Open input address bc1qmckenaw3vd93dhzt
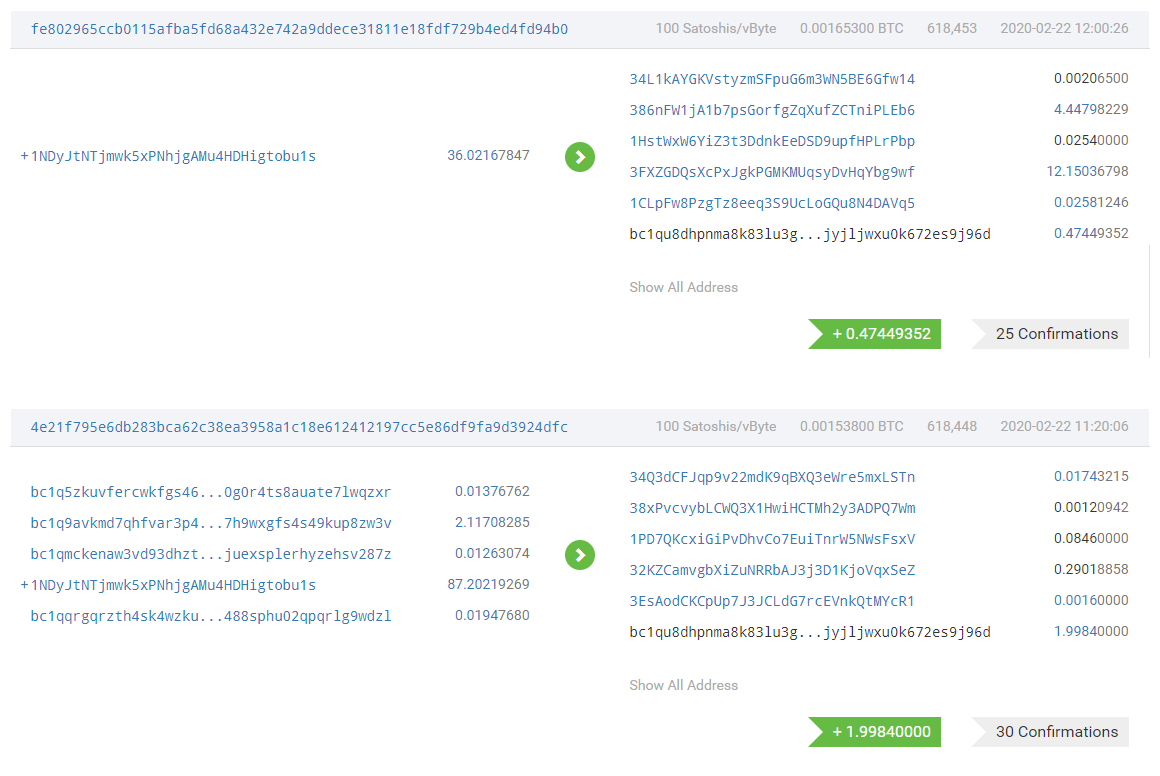This screenshot has height=776, width=1160. [x=211, y=554]
